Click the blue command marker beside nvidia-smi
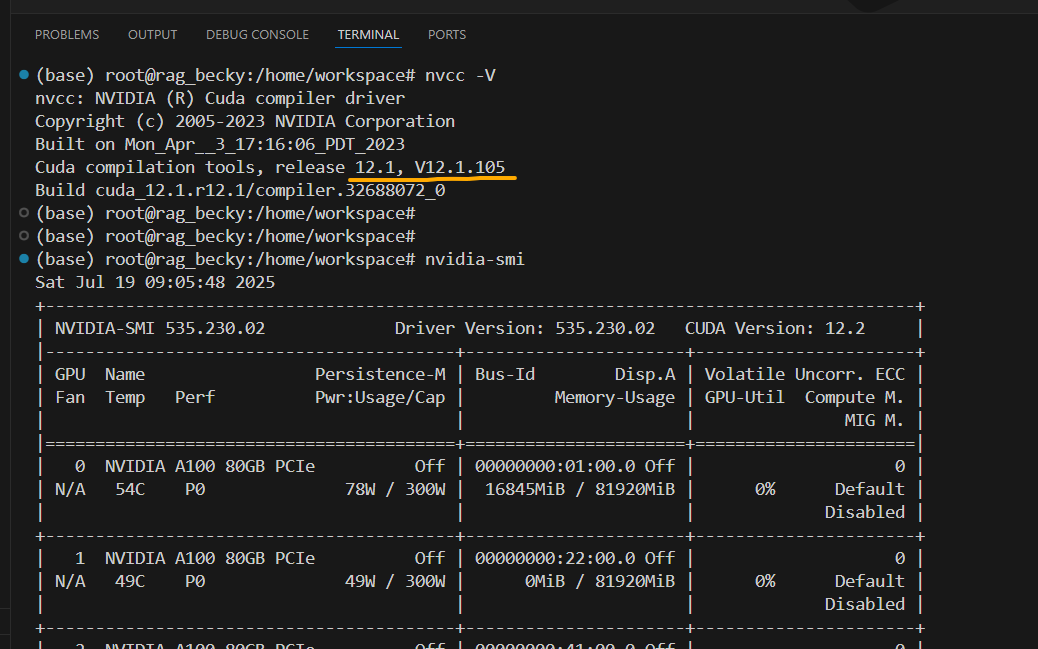Image resolution: width=1038 pixels, height=649 pixels. tap(24, 259)
